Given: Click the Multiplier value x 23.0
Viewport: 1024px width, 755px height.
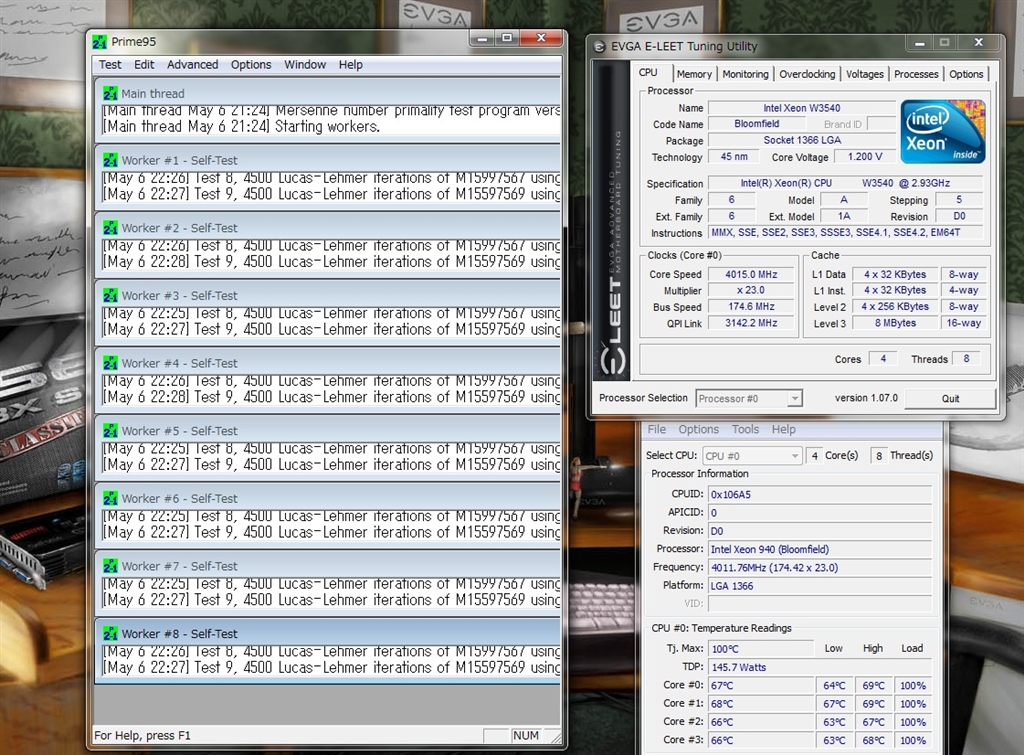Looking at the screenshot, I should [751, 291].
